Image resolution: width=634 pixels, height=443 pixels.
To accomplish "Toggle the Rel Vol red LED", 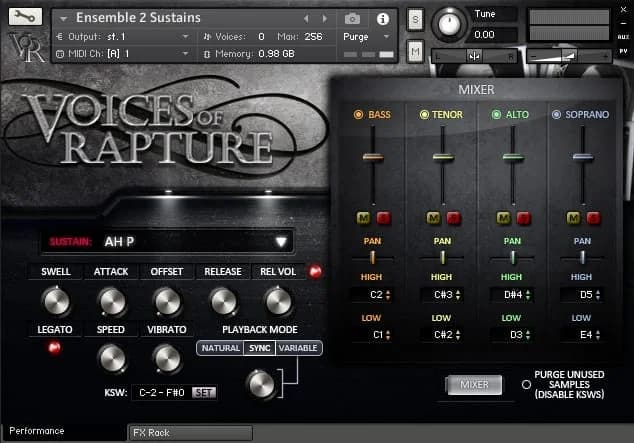I will coord(315,271).
